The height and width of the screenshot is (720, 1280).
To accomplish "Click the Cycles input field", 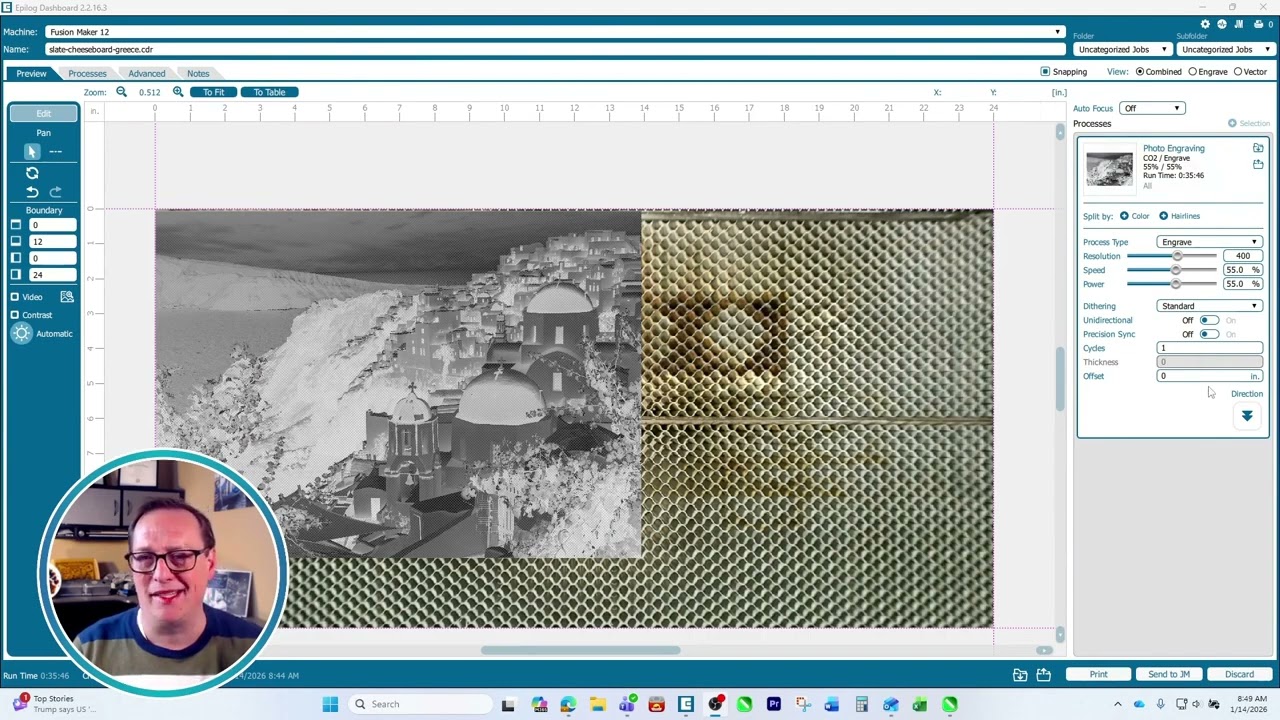I will (1209, 348).
